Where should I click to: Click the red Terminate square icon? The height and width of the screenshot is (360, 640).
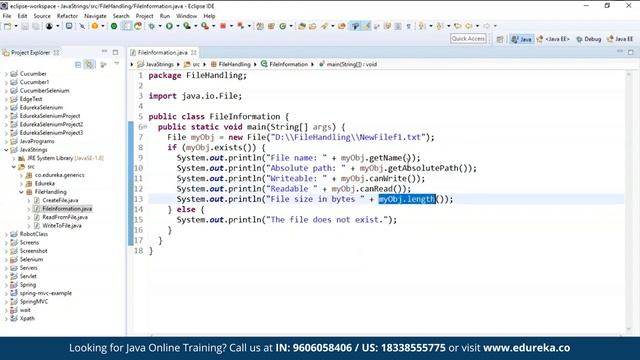coord(223,26)
